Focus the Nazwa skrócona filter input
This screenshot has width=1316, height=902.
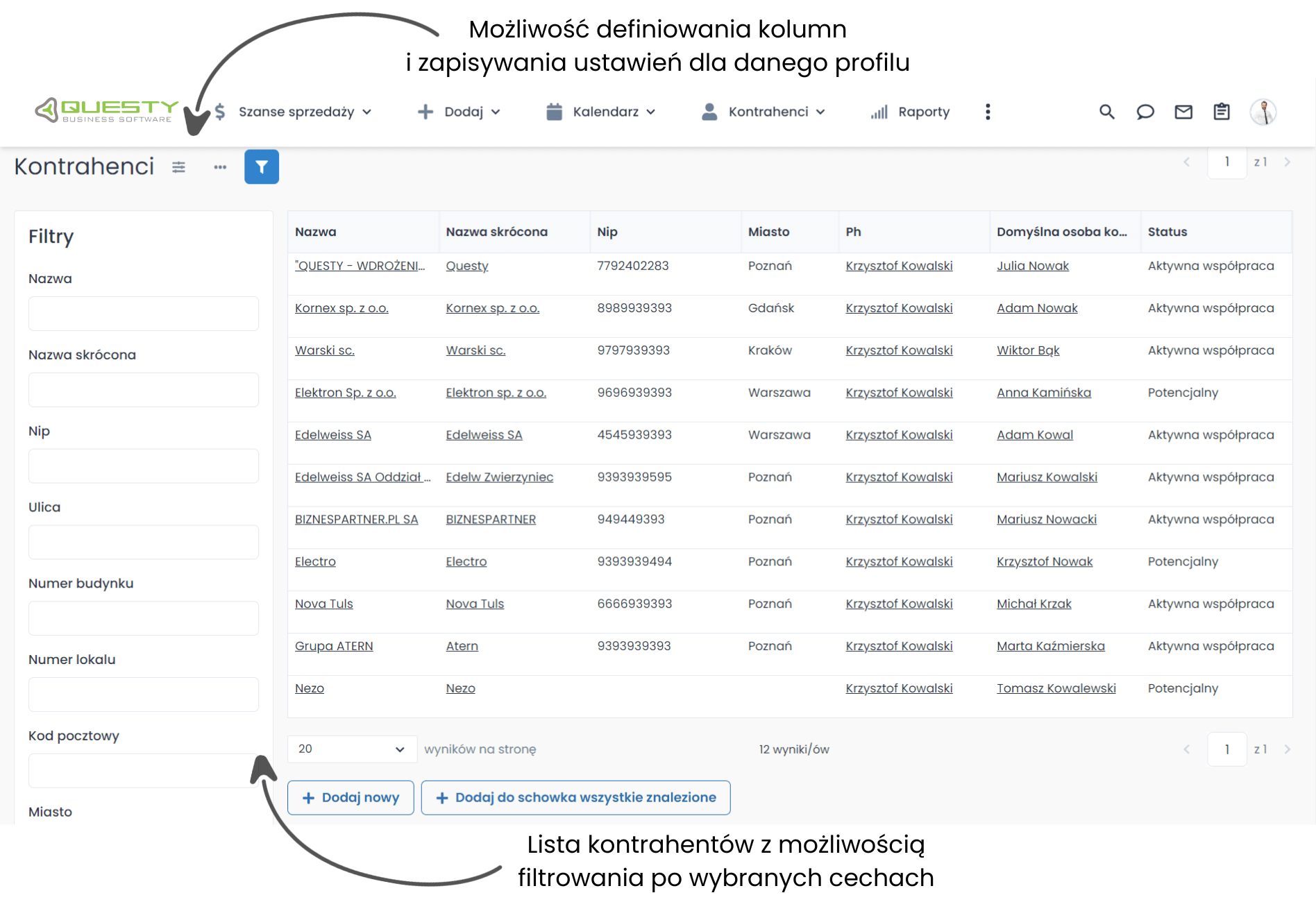[x=144, y=390]
